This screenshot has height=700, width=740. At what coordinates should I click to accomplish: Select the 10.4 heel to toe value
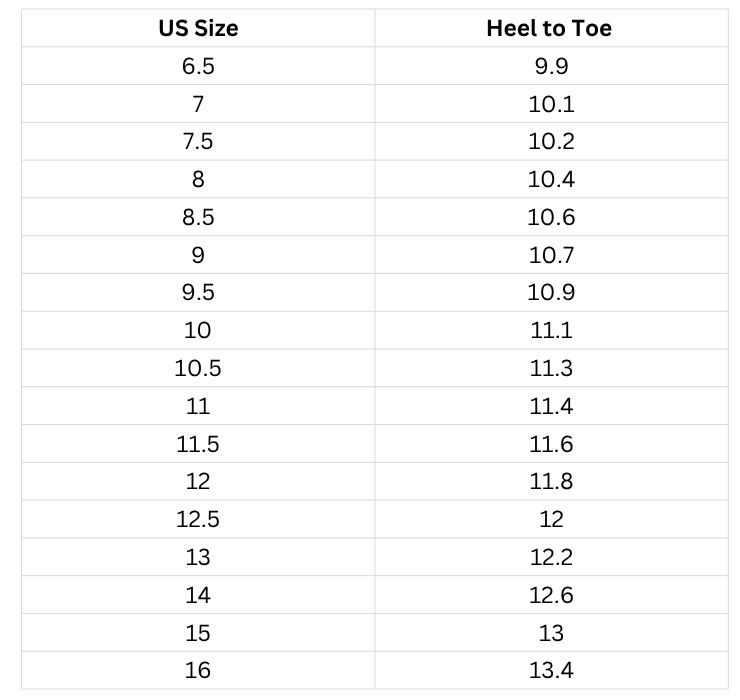(x=551, y=180)
